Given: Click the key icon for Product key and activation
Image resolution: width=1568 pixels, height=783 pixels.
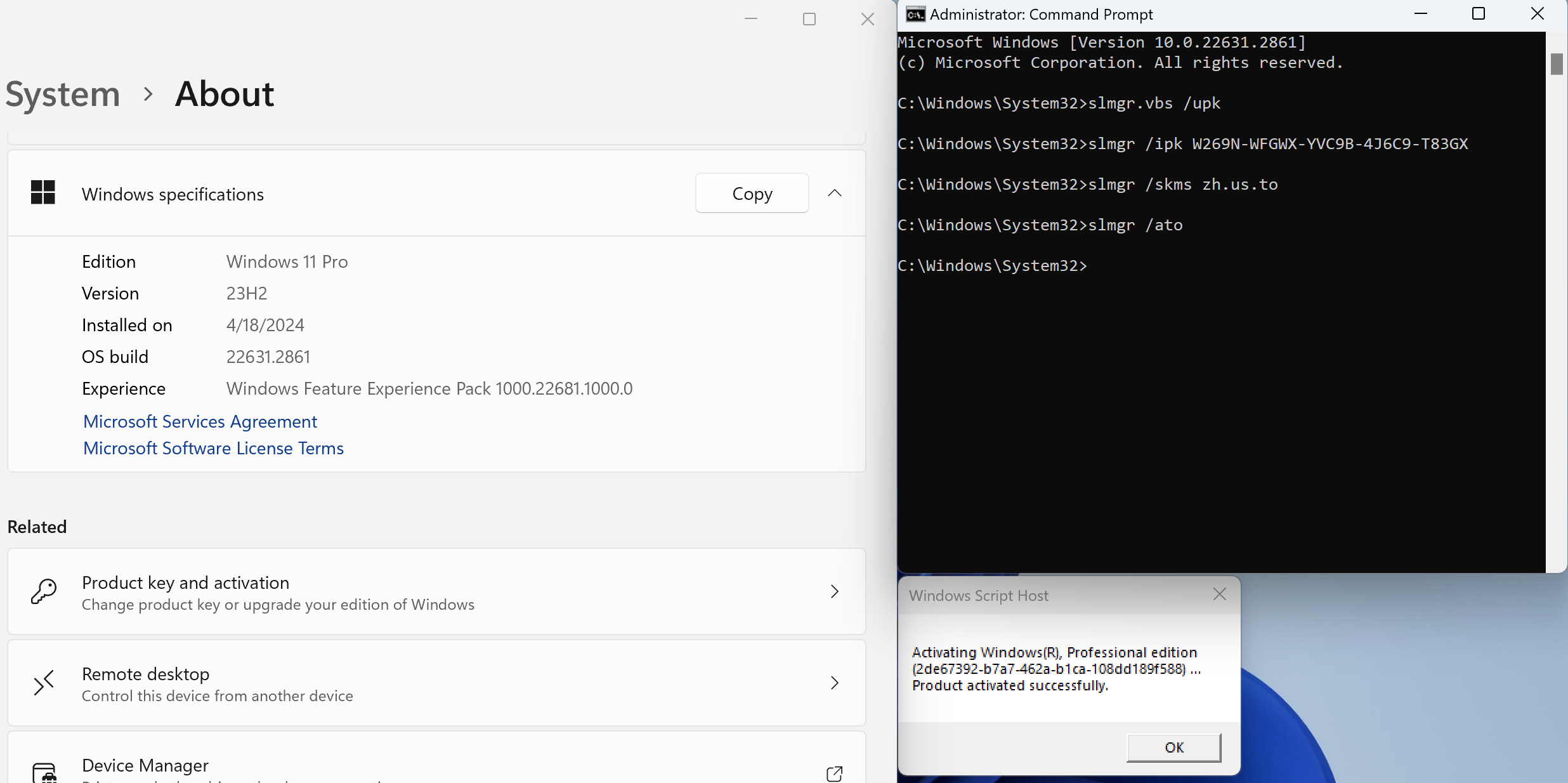Looking at the screenshot, I should click(x=44, y=591).
